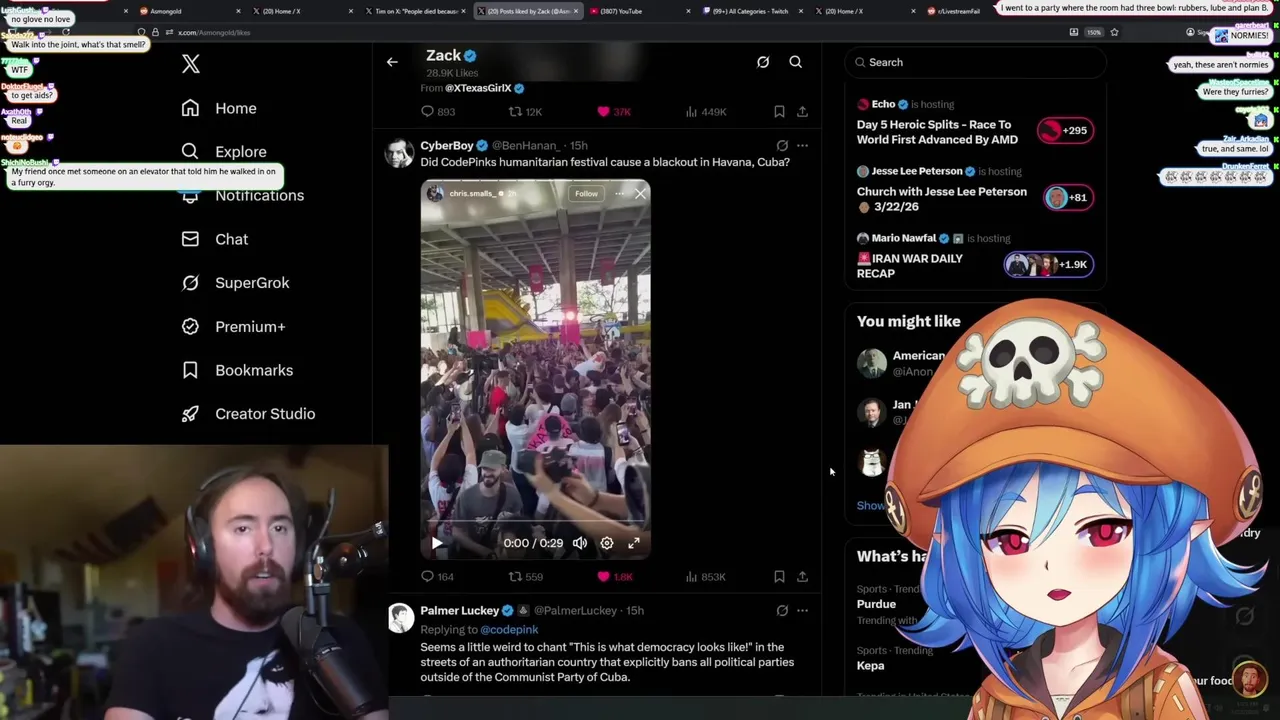Unlike the post with 1.6K likes
The width and height of the screenshot is (1280, 720).
point(614,577)
